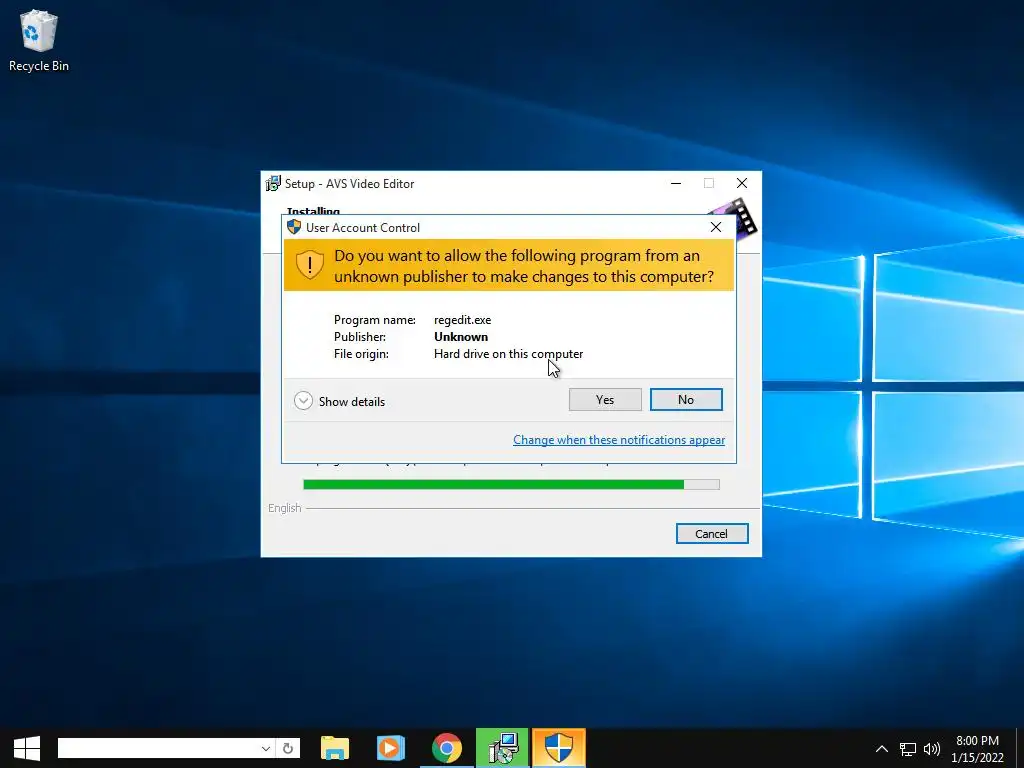Open 'Change when these notifications appear' link
Viewport: 1024px width, 768px height.
[618, 440]
